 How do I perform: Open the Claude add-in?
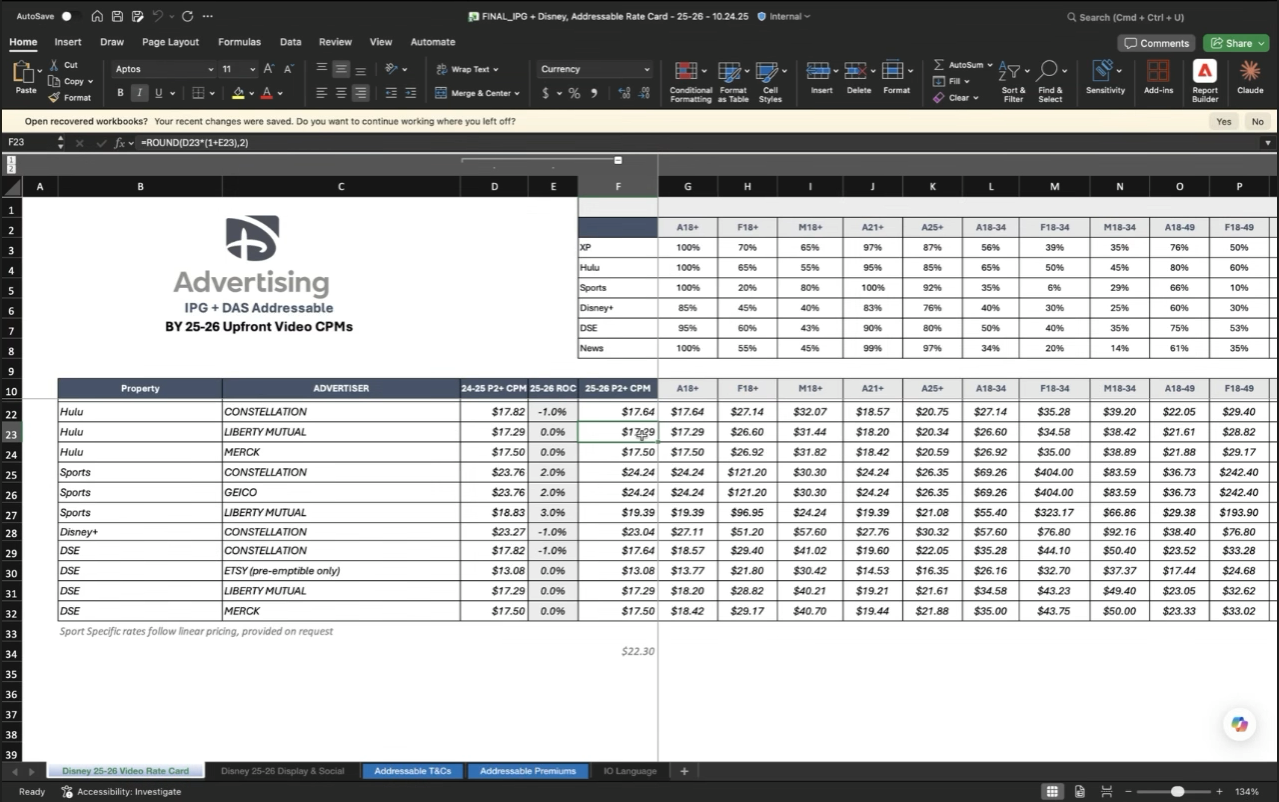coord(1250,78)
